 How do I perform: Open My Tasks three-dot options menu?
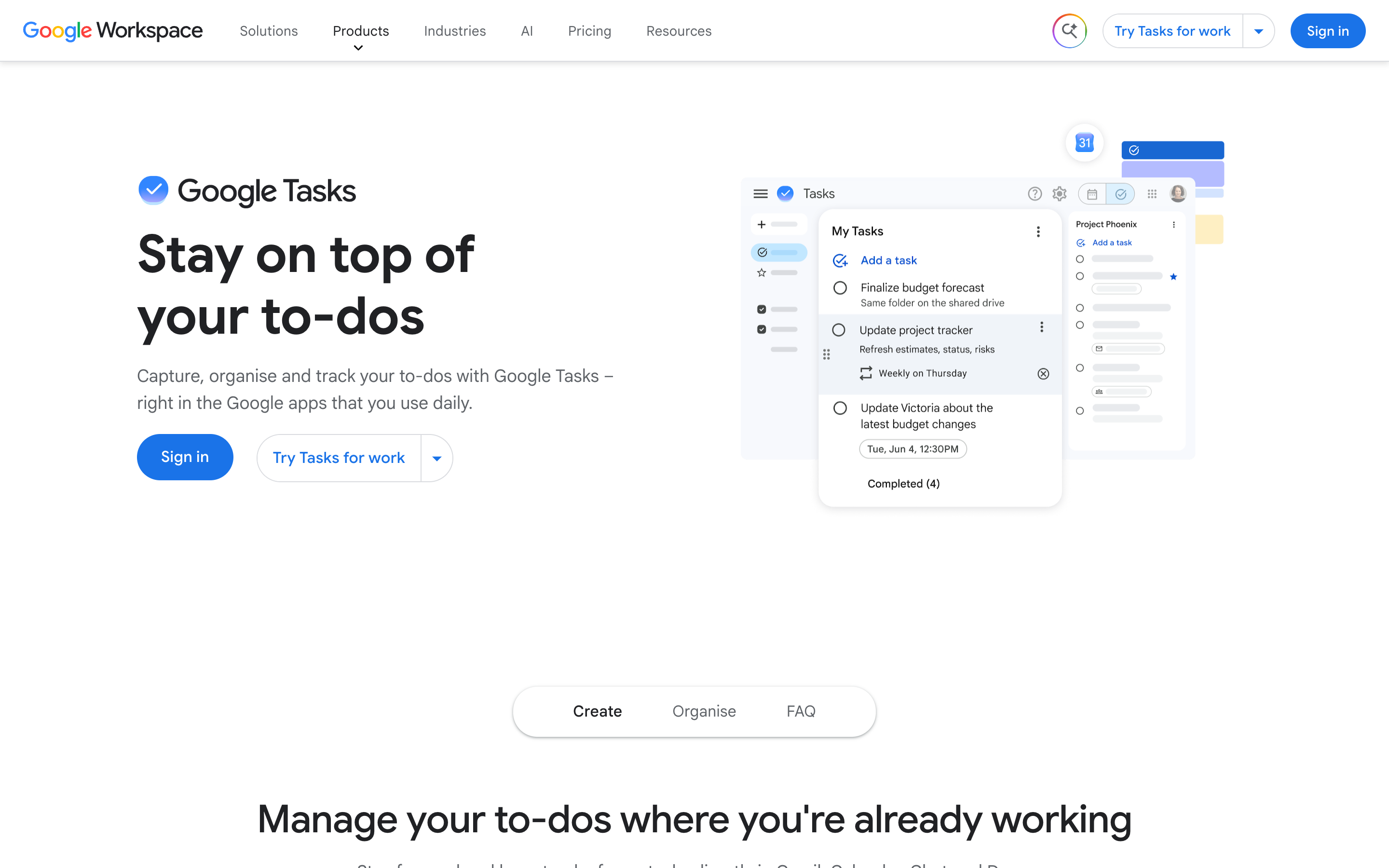click(1038, 231)
